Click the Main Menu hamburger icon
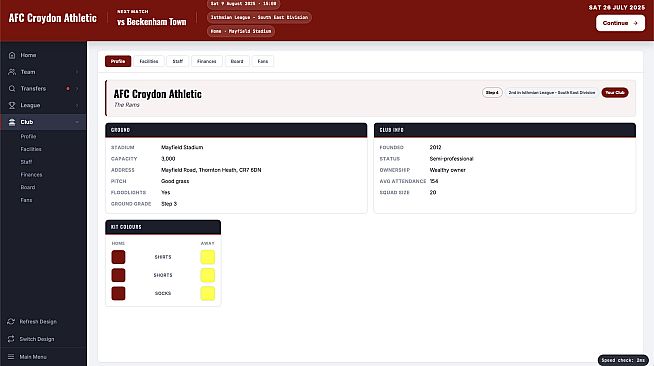654x366 pixels. point(11,357)
